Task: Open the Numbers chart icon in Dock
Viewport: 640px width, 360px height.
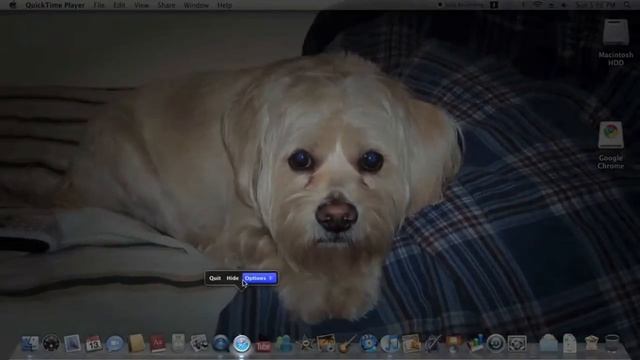Action: point(475,343)
